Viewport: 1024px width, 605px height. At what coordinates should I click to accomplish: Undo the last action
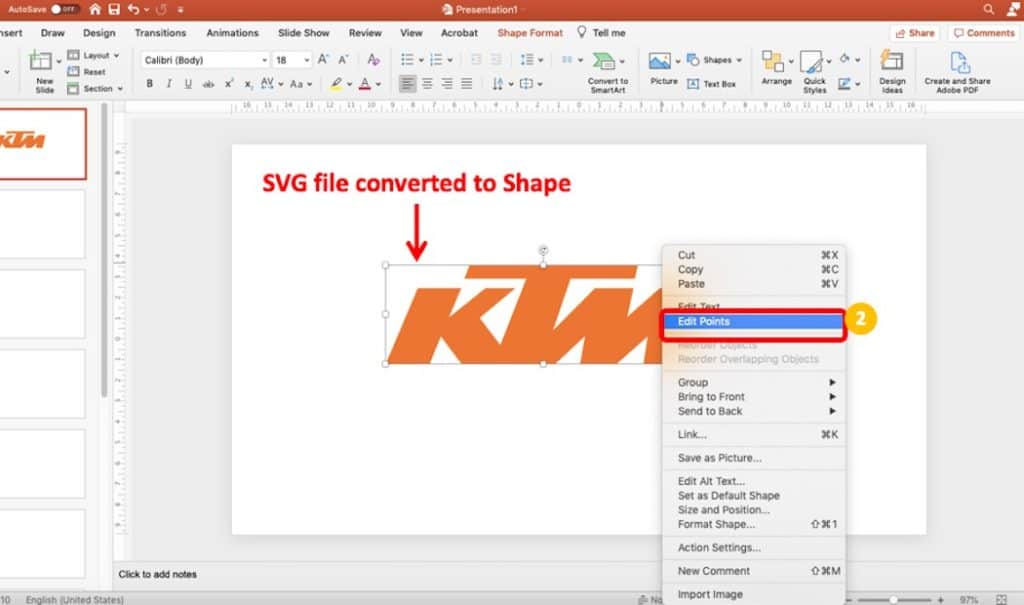(x=133, y=9)
